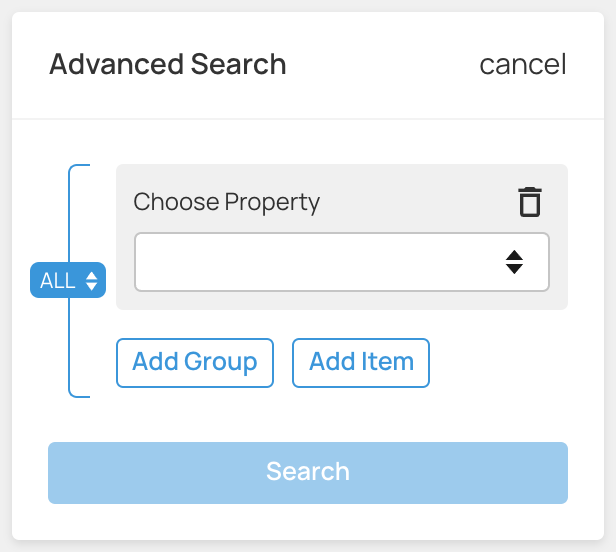Cancel the advanced search dialog
The image size is (616, 552).
(x=523, y=64)
